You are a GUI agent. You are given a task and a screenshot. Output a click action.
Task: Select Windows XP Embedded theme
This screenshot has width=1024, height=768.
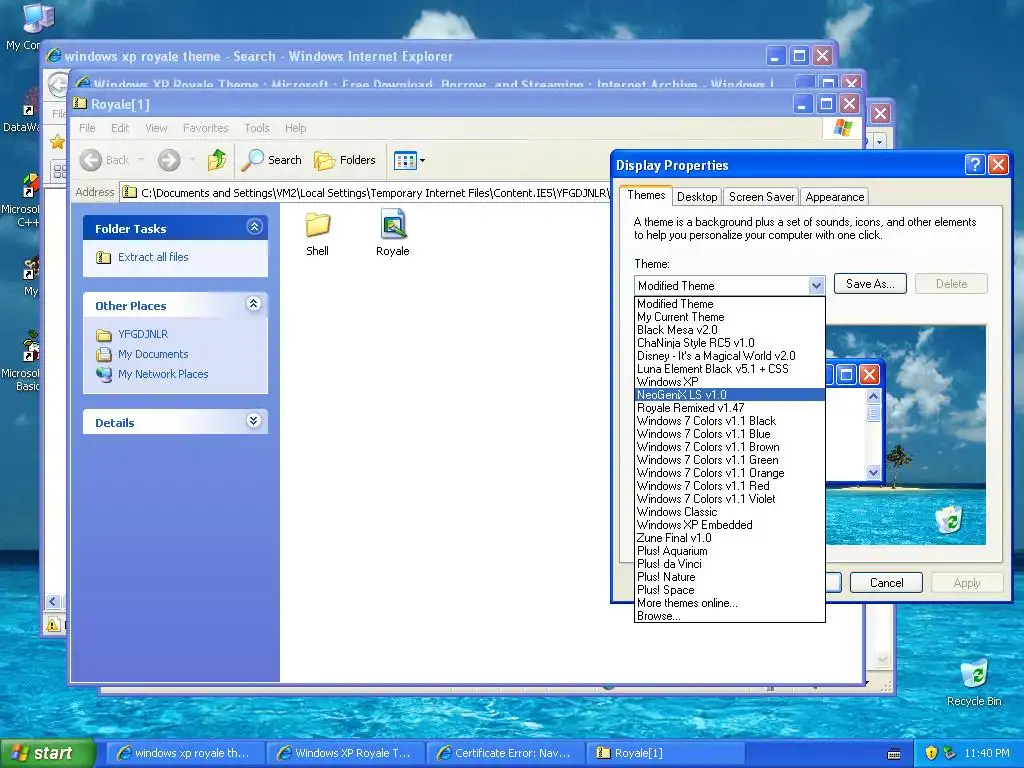click(729, 525)
